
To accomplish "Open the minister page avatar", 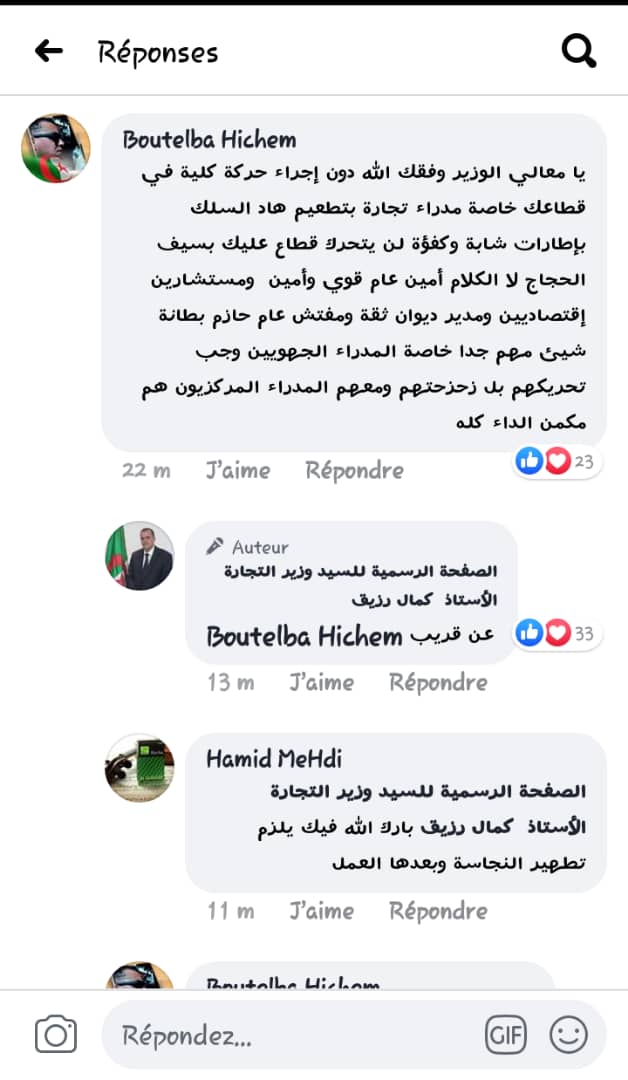I will (139, 556).
